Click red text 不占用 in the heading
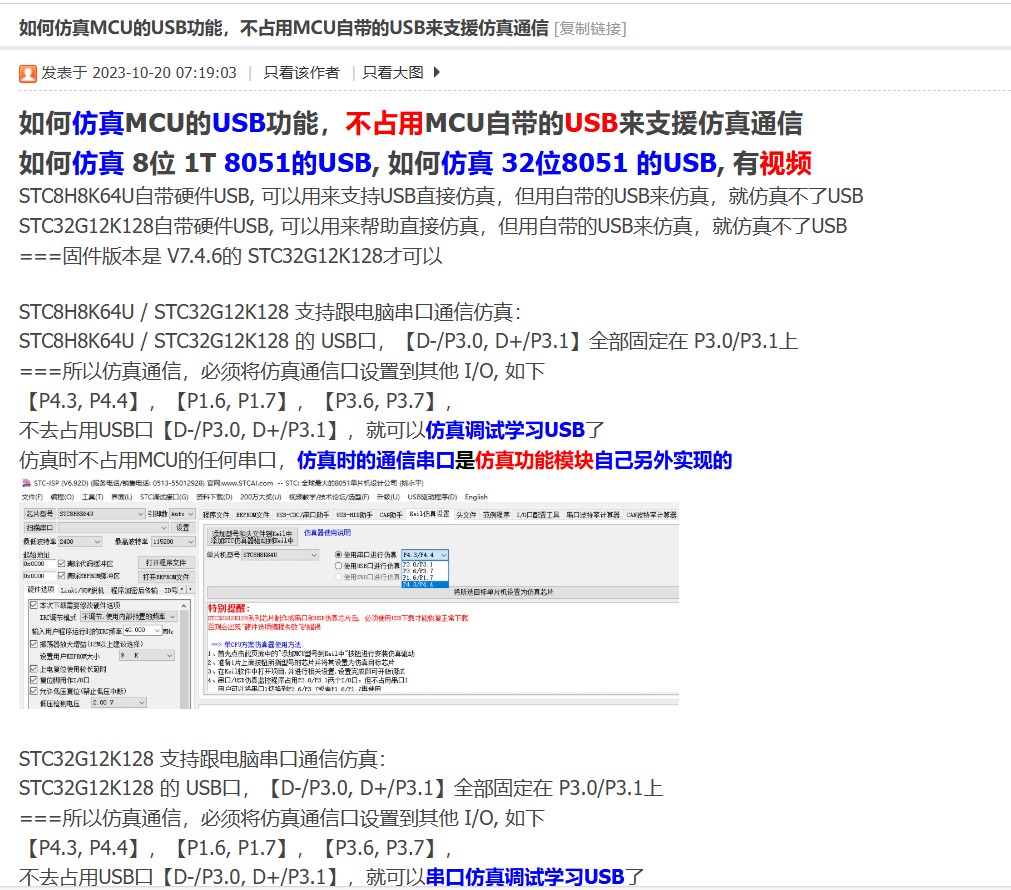Viewport: 1011px width, 890px height. tap(384, 123)
